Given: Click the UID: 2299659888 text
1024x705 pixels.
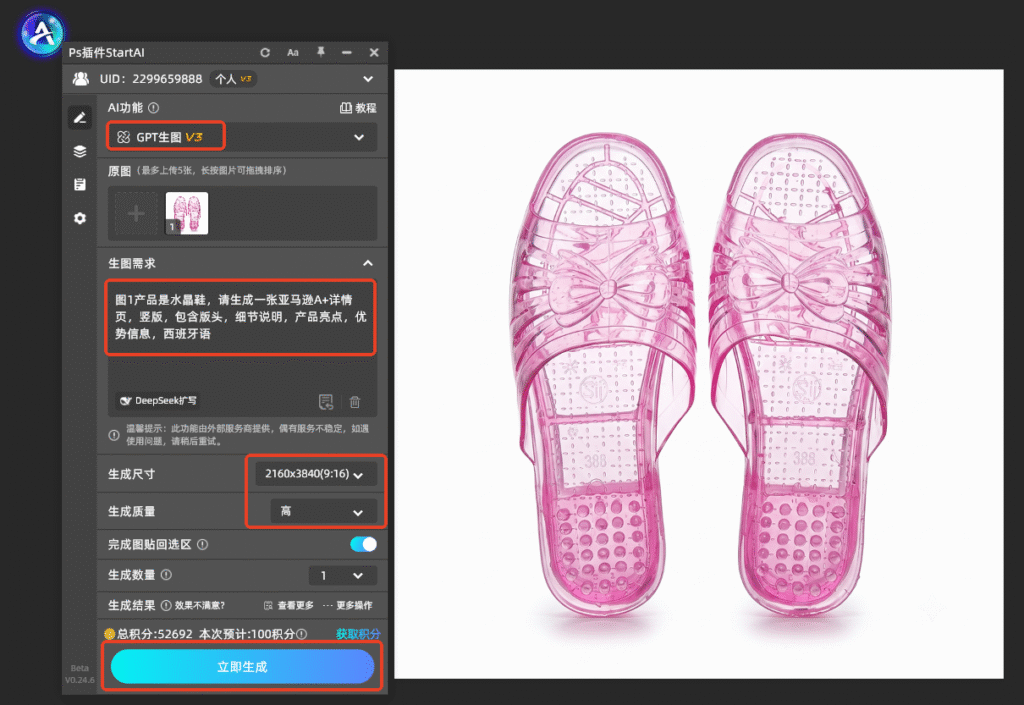Looking at the screenshot, I should (x=151, y=79).
